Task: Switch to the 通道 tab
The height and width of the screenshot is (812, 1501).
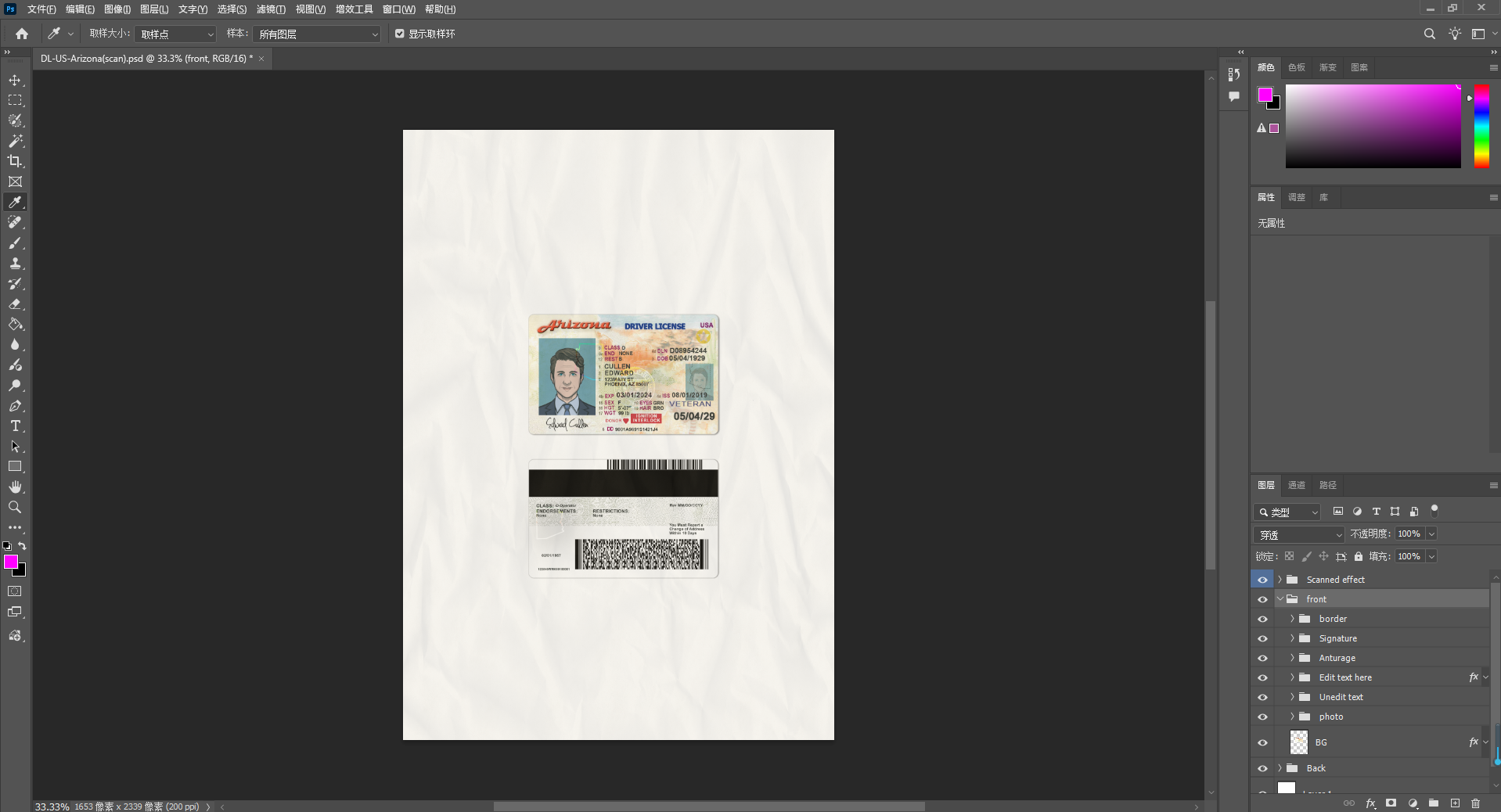Action: pyautogui.click(x=1297, y=485)
